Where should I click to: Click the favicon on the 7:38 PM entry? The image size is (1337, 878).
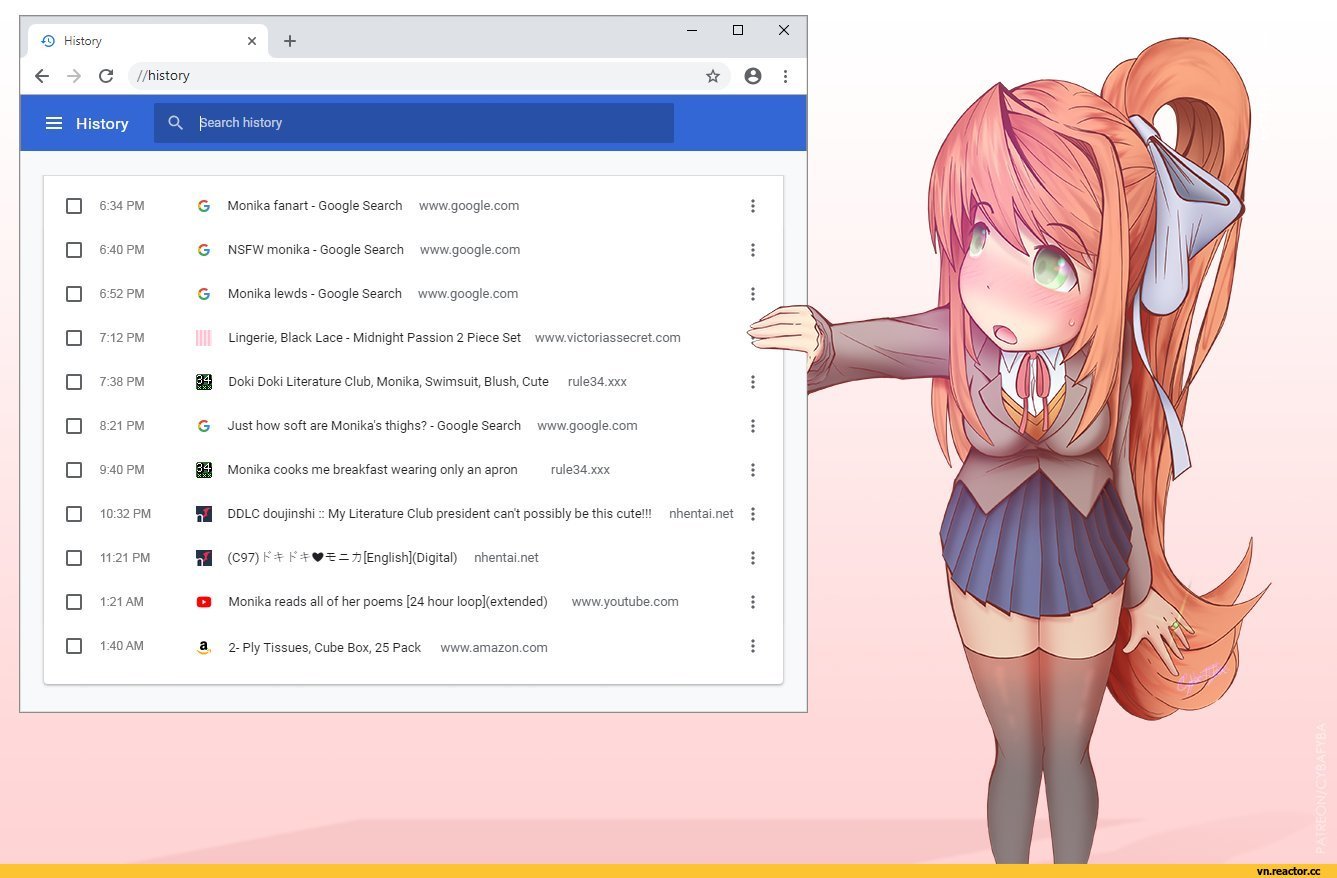(x=204, y=382)
